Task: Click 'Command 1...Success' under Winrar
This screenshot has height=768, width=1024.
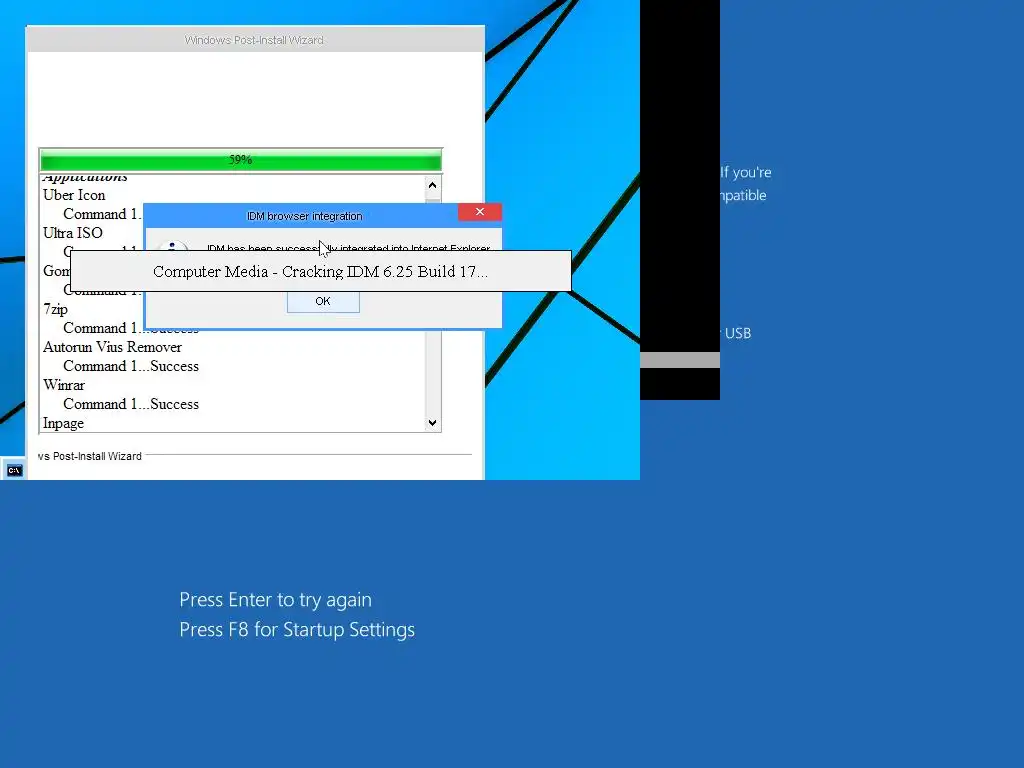Action: pos(131,404)
